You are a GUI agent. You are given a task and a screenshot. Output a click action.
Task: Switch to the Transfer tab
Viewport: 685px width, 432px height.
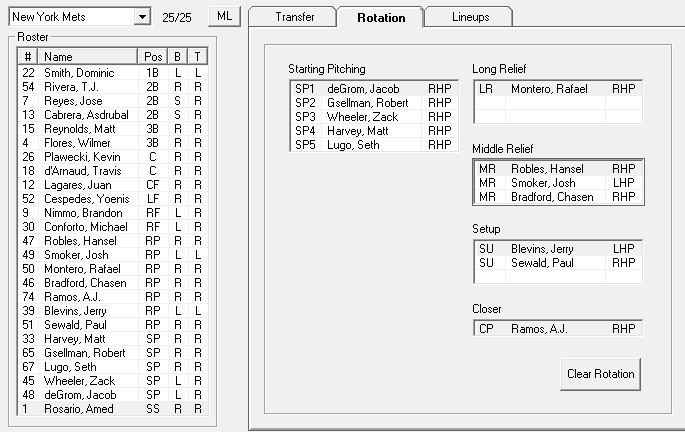(x=294, y=17)
